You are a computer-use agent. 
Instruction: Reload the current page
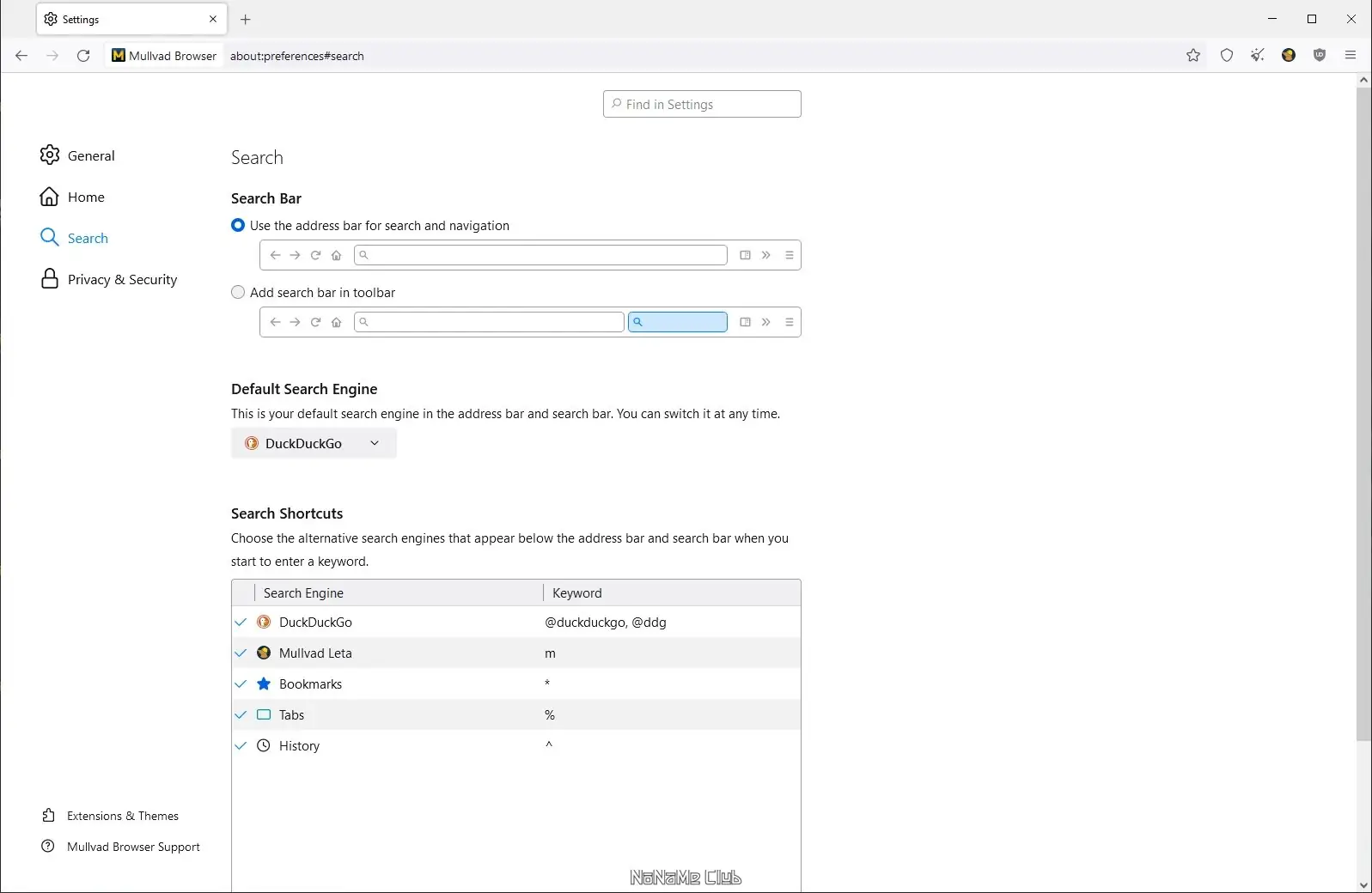tap(83, 56)
